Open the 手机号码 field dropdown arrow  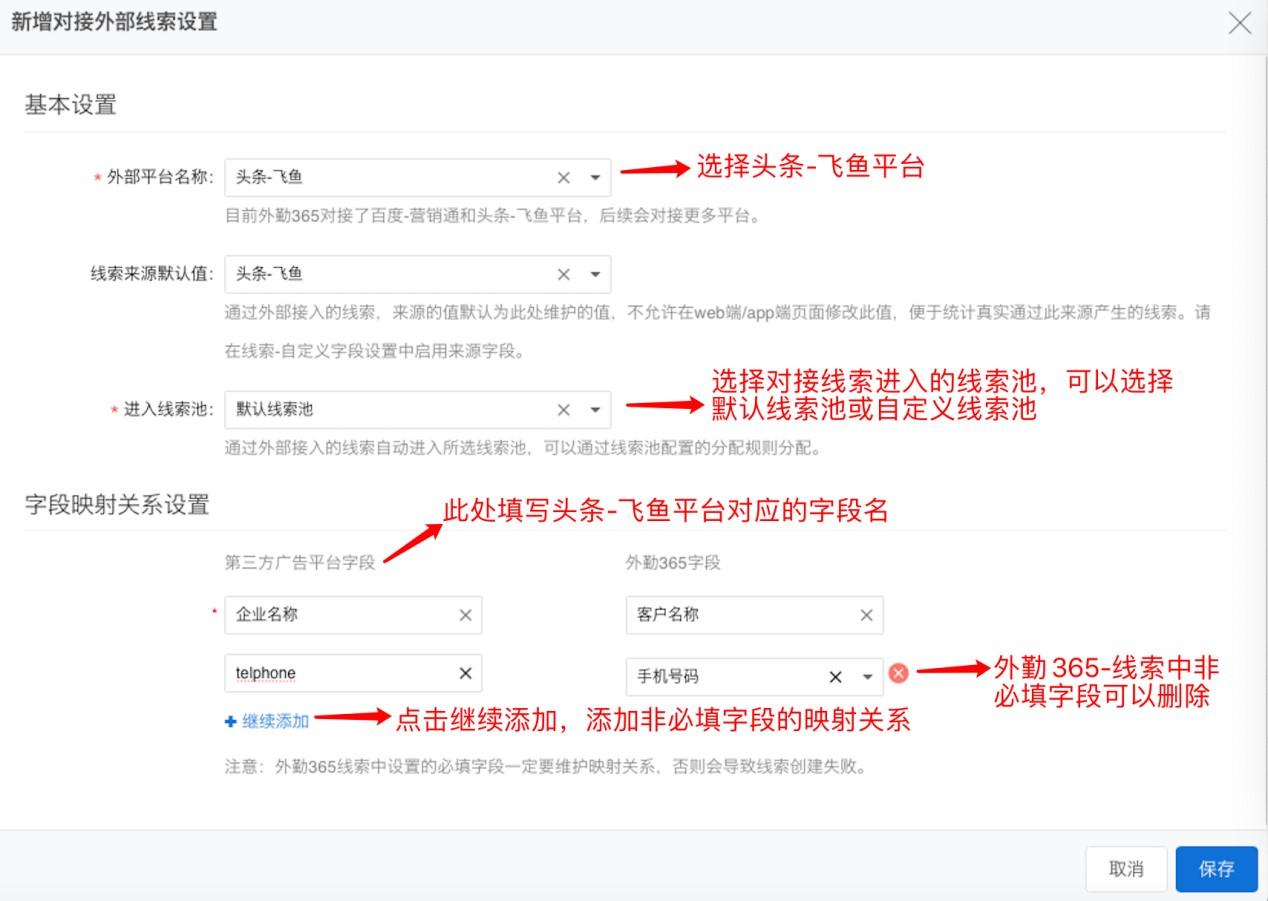coord(867,677)
